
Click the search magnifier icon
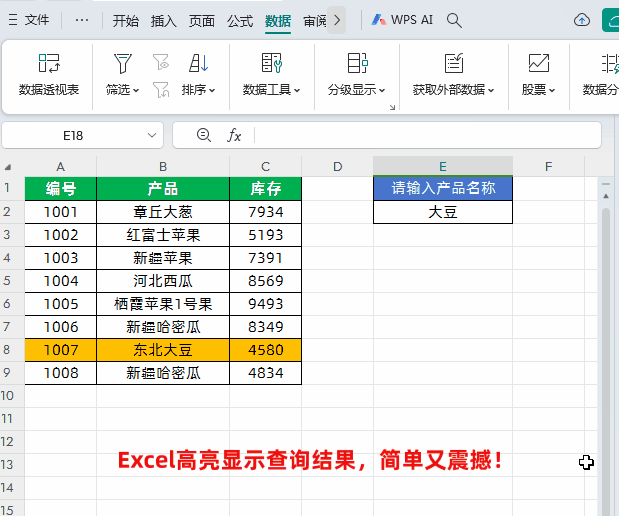point(454,20)
